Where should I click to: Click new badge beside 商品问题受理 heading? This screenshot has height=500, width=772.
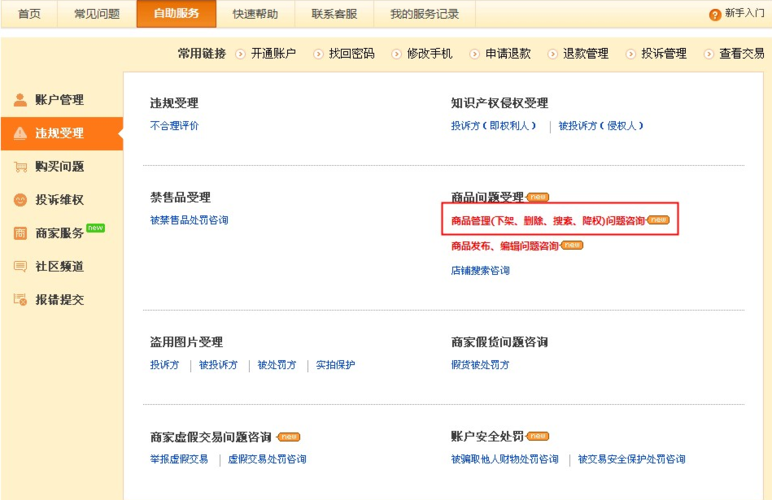point(538,197)
